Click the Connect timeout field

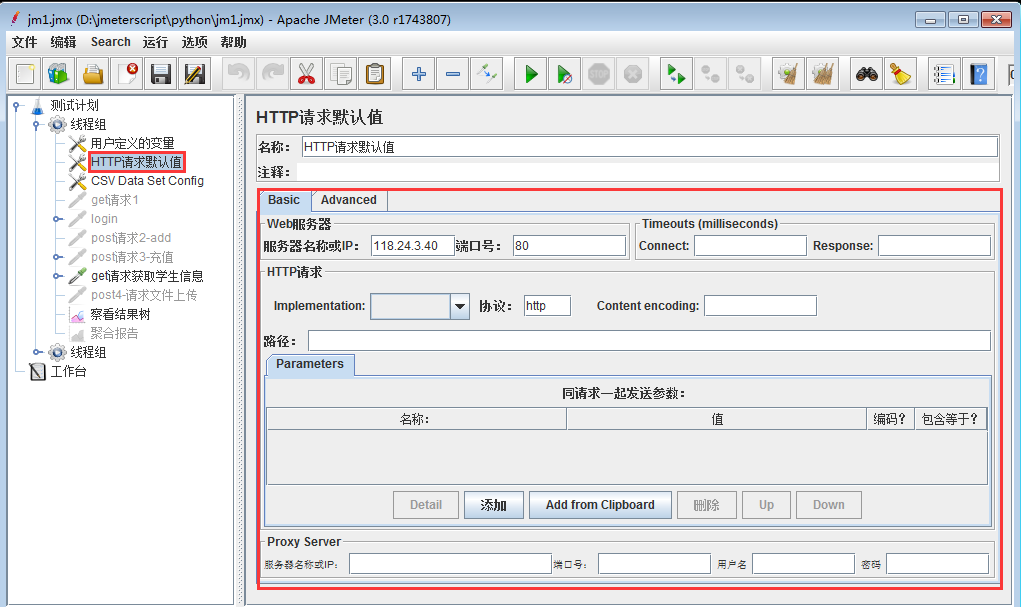point(750,246)
